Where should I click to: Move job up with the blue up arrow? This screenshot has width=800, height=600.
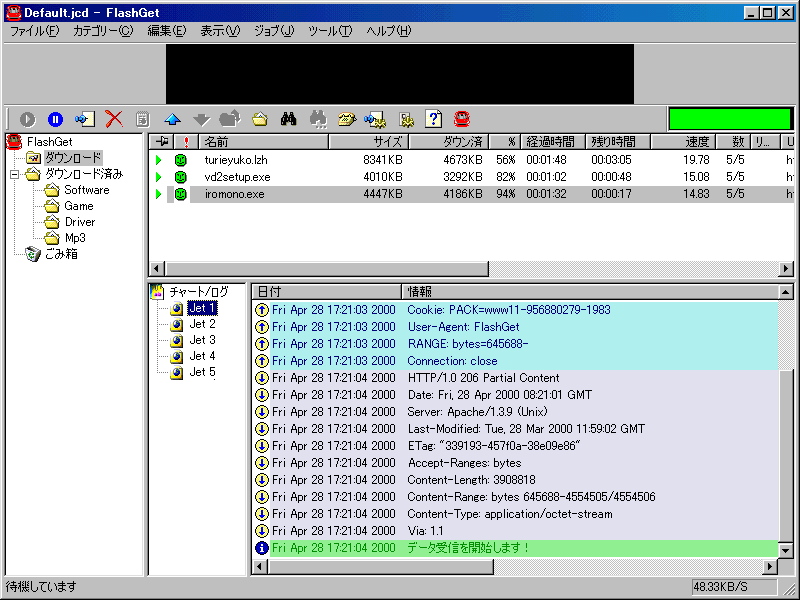172,119
